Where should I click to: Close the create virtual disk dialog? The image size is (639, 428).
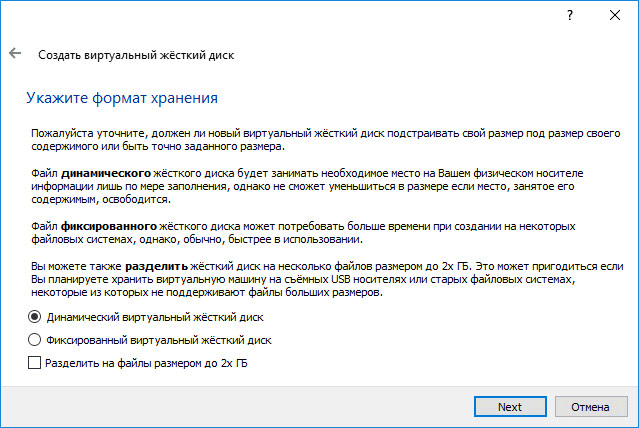click(615, 16)
